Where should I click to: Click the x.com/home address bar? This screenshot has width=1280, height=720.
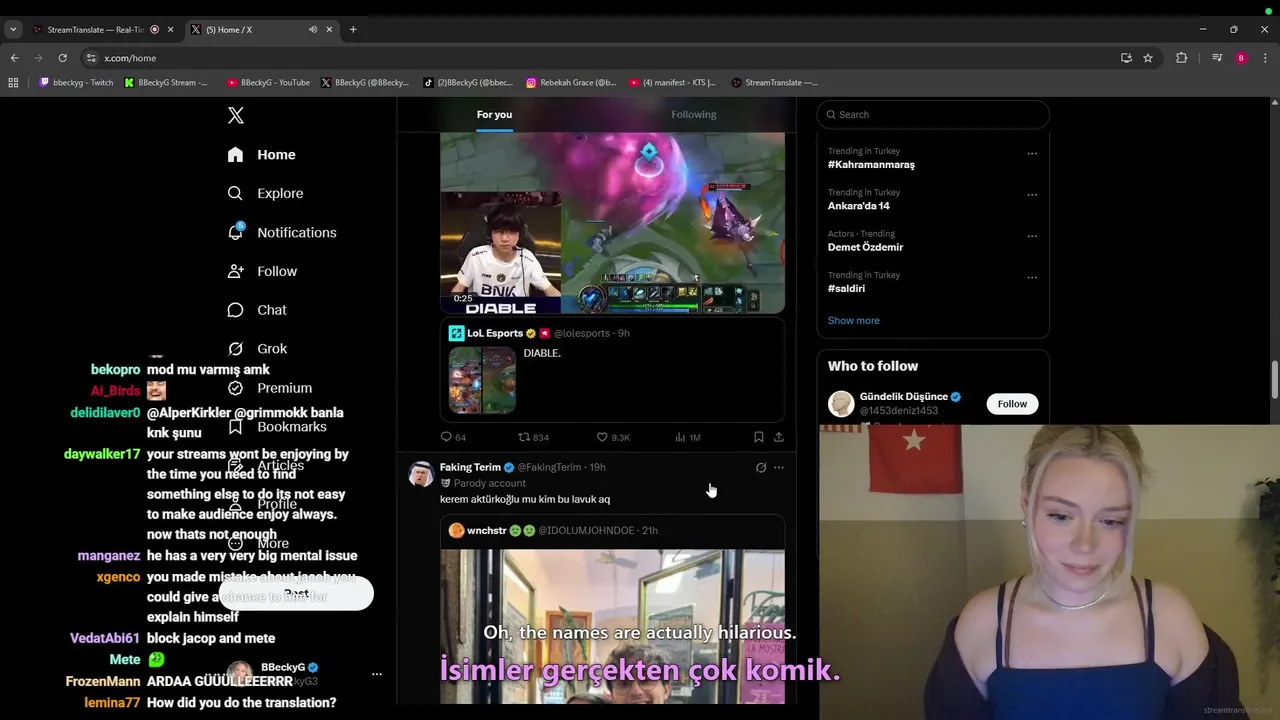600,58
